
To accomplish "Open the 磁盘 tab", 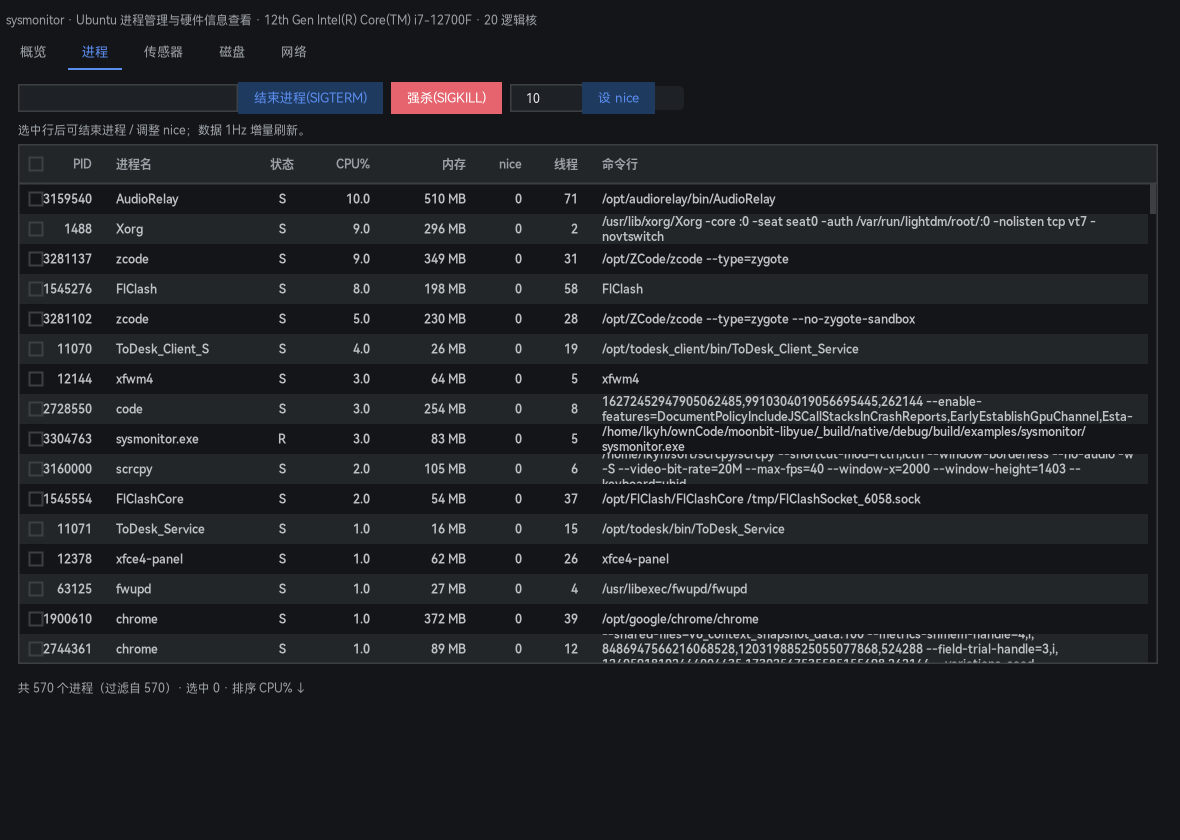I will coord(232,52).
